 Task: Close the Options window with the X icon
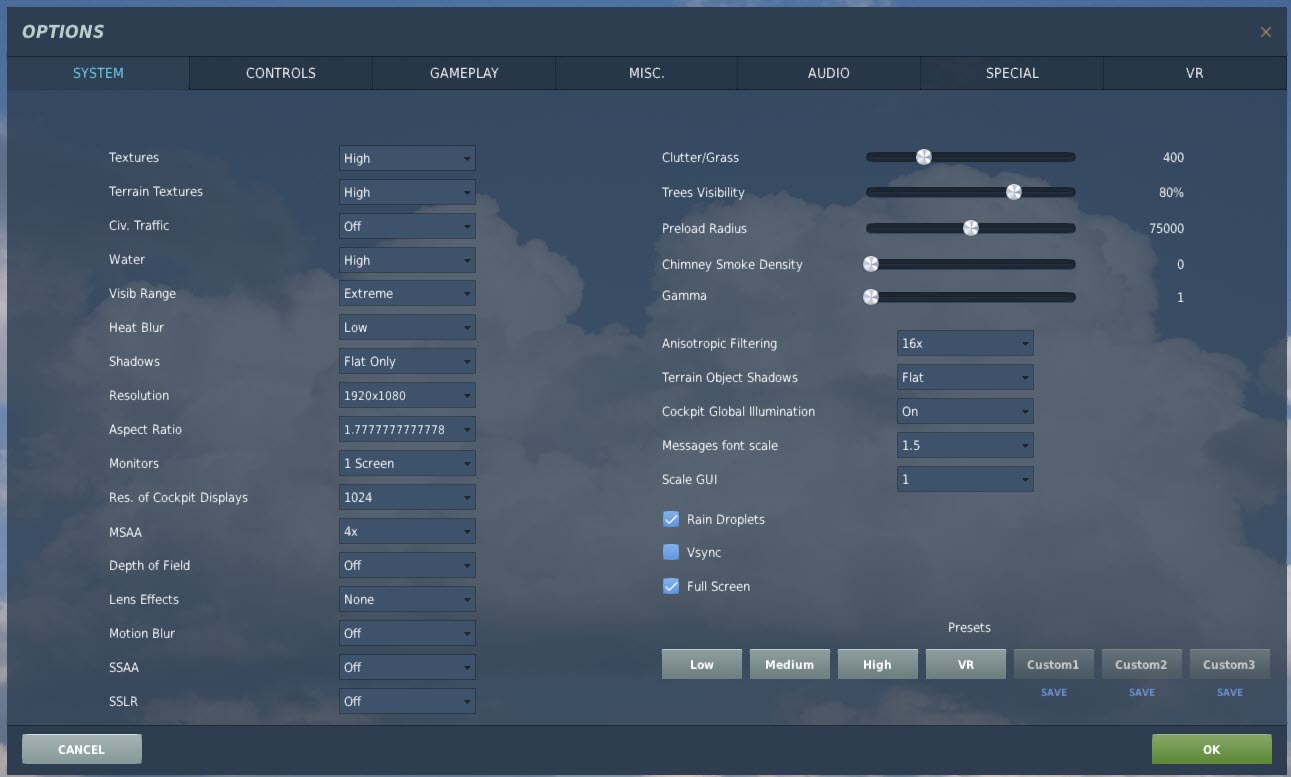1265,32
